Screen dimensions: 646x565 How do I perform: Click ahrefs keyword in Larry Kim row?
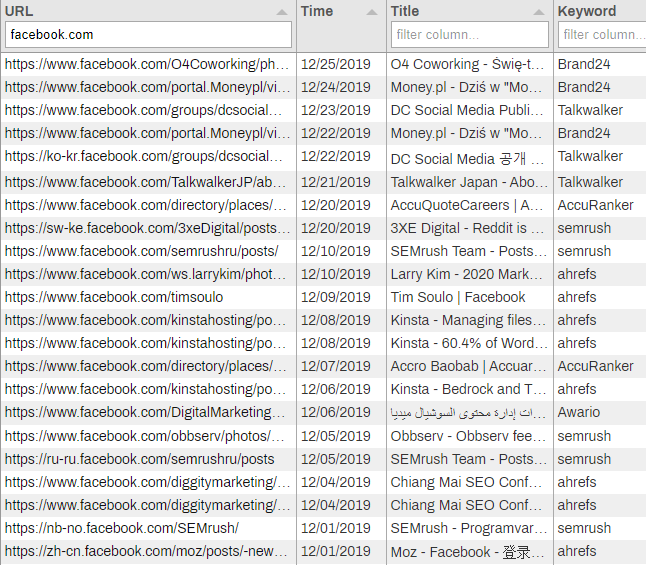tap(577, 274)
